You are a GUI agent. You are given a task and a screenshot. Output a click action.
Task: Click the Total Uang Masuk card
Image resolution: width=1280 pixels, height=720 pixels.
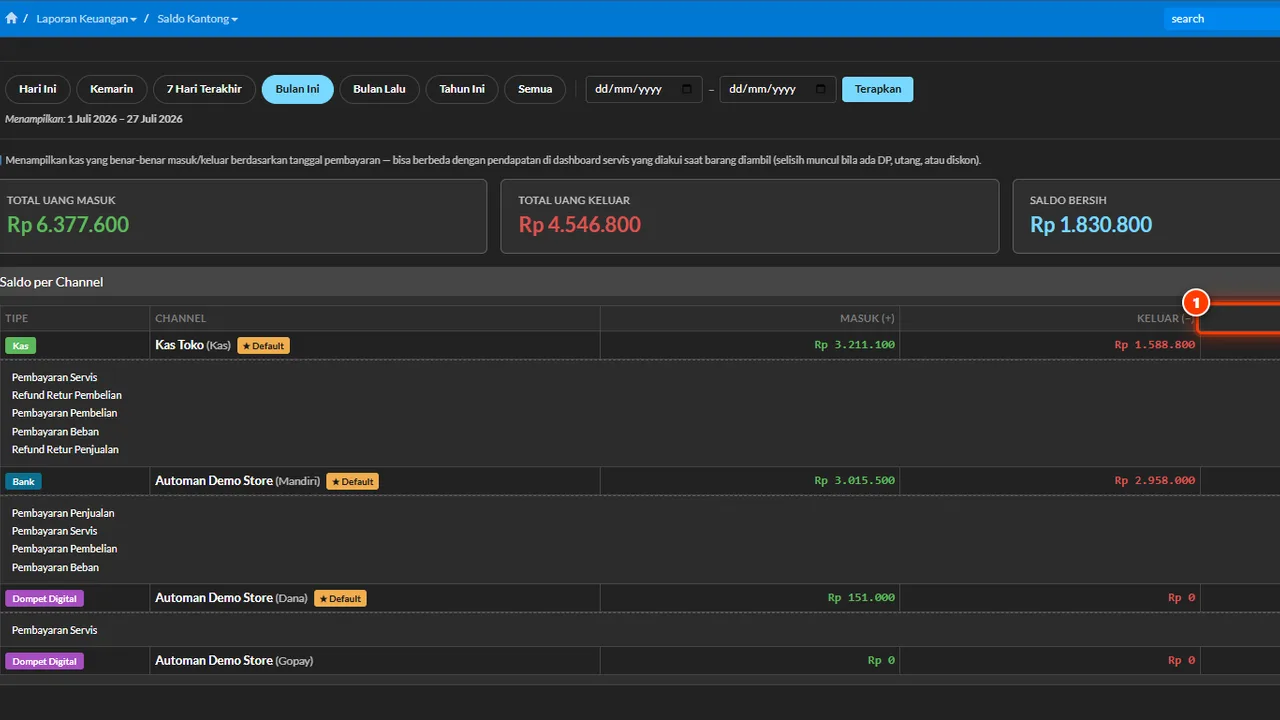[243, 216]
